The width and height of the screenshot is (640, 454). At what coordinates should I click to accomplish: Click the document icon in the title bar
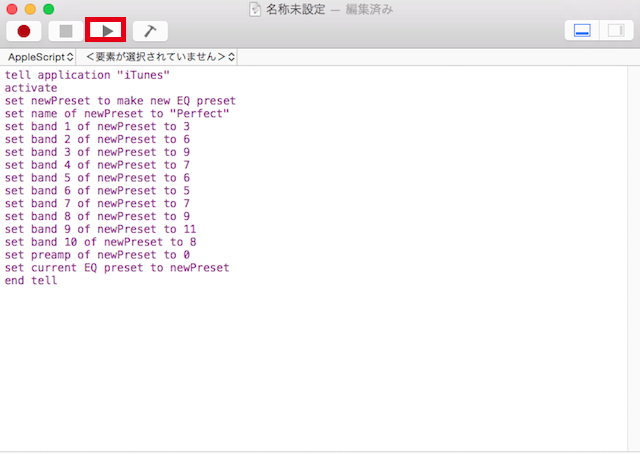pyautogui.click(x=255, y=9)
